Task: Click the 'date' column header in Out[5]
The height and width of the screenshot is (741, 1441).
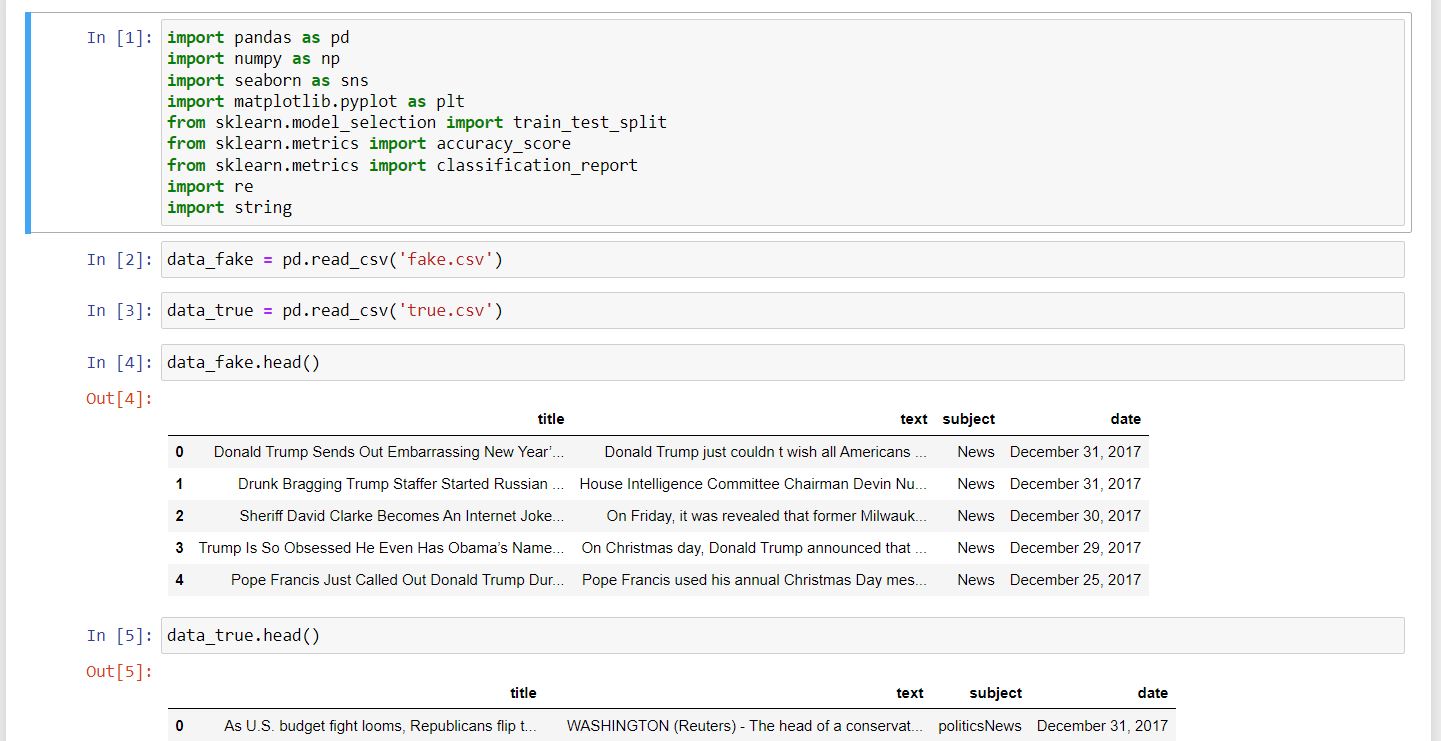Action: pyautogui.click(x=1153, y=693)
